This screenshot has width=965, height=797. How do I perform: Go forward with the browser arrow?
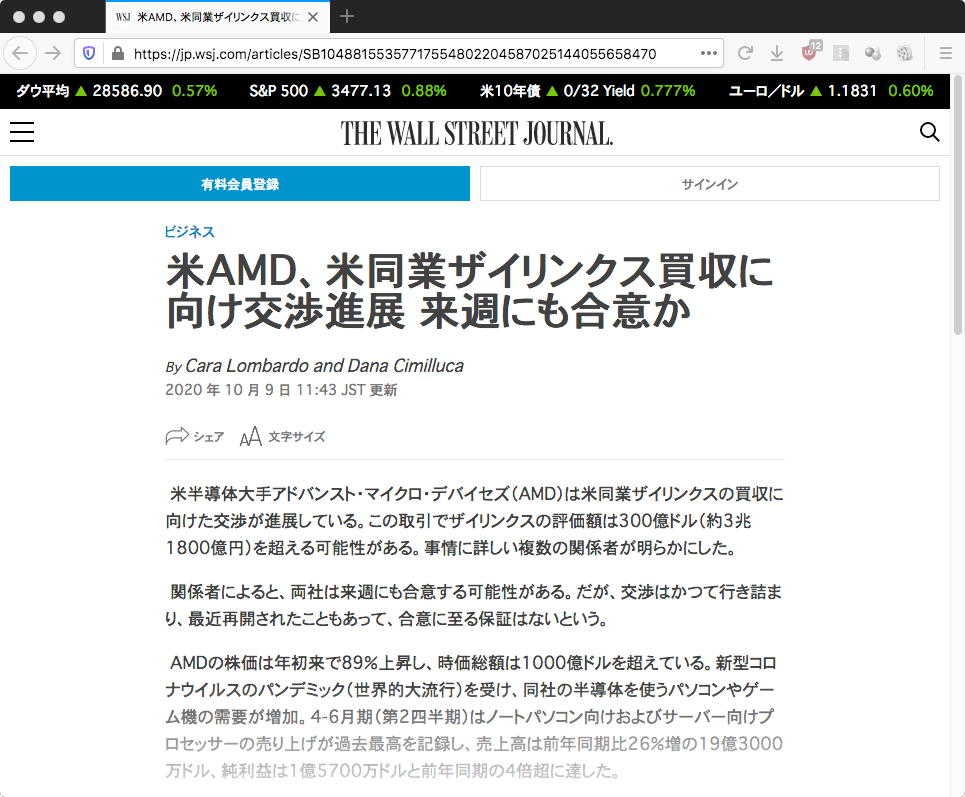click(54, 54)
